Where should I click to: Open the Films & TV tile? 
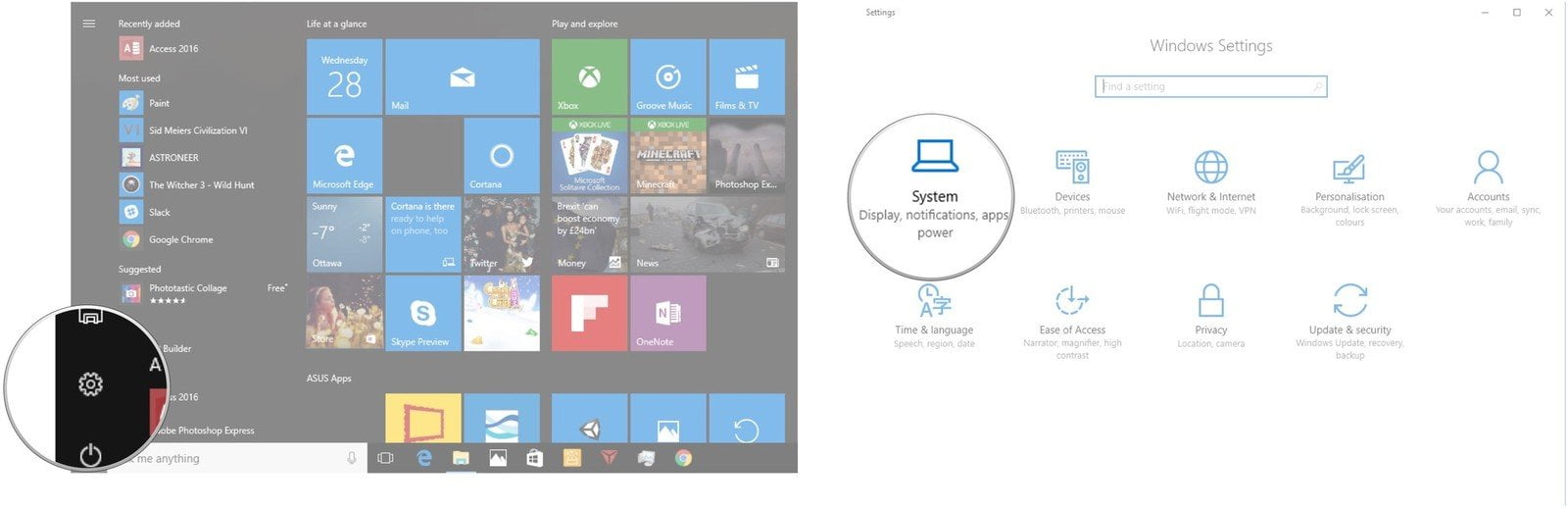[747, 76]
